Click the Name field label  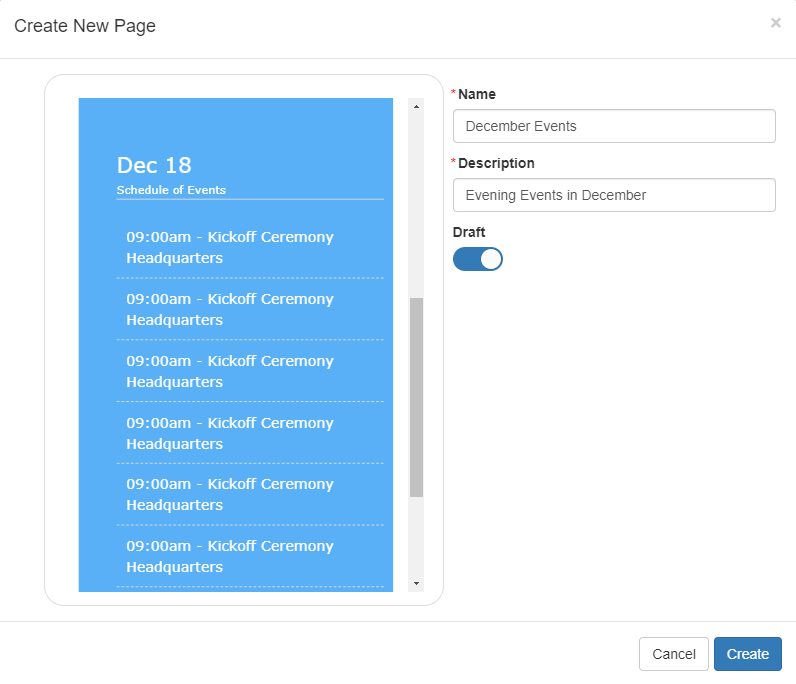click(477, 94)
